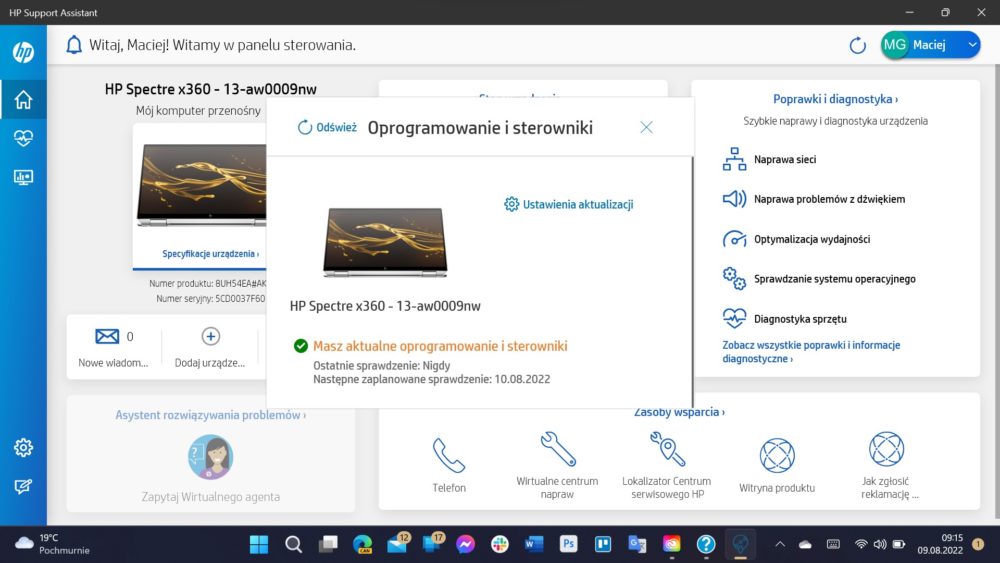Expand the Maciej account dropdown
Viewport: 1000px width, 563px height.
pyautogui.click(x=972, y=45)
